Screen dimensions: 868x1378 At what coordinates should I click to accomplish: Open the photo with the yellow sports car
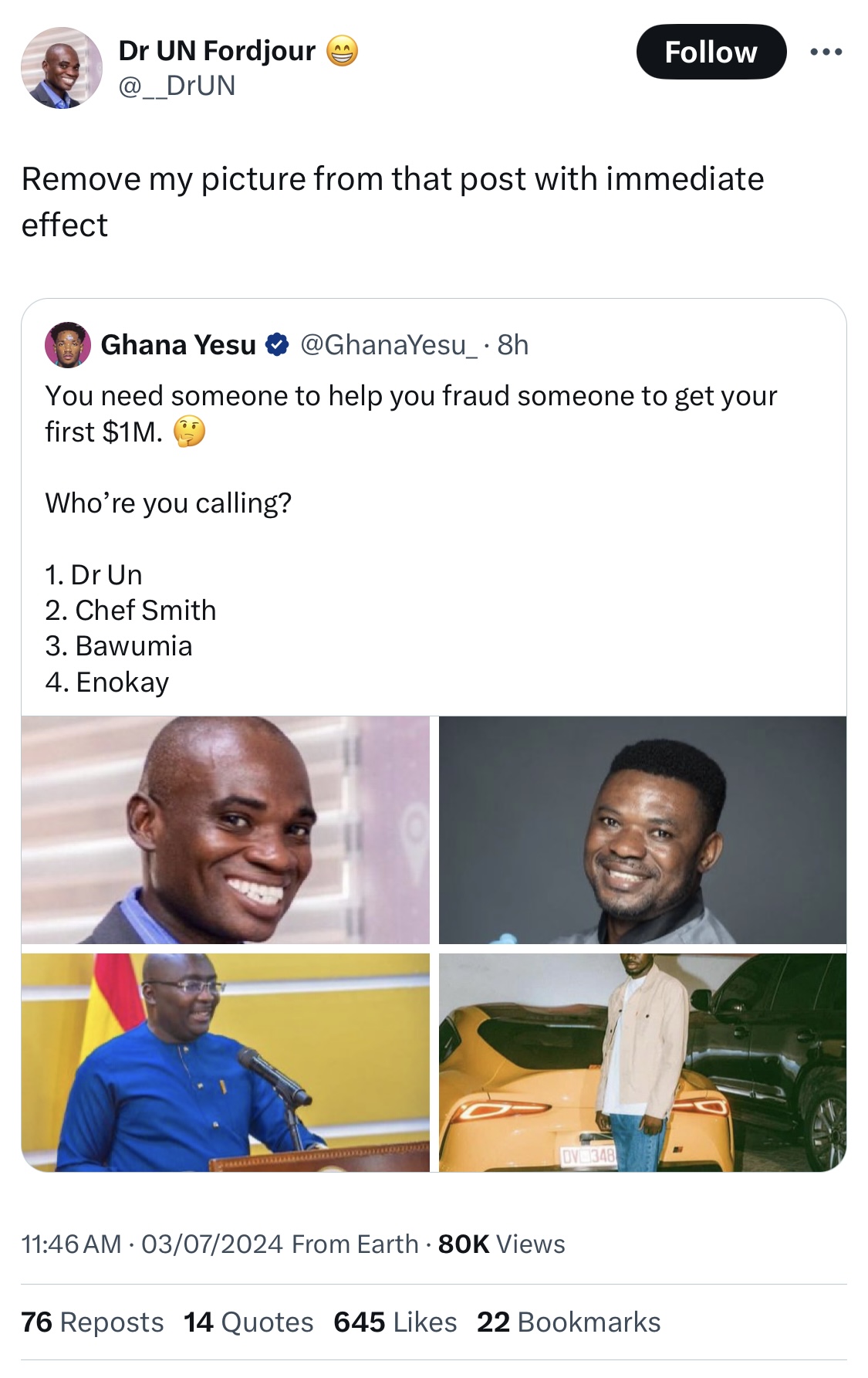(x=642, y=1062)
